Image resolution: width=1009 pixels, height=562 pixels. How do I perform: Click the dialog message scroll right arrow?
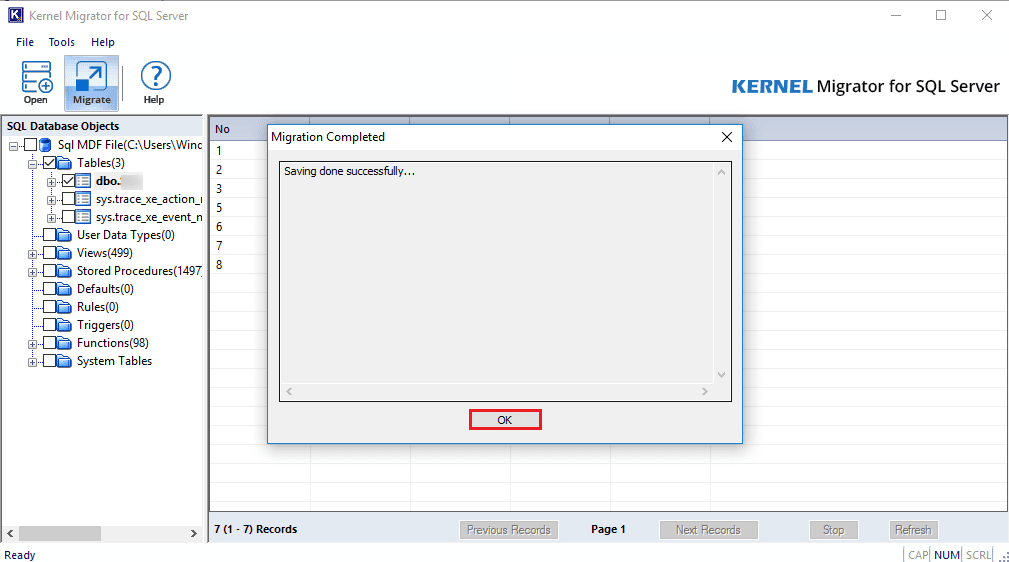tap(705, 391)
